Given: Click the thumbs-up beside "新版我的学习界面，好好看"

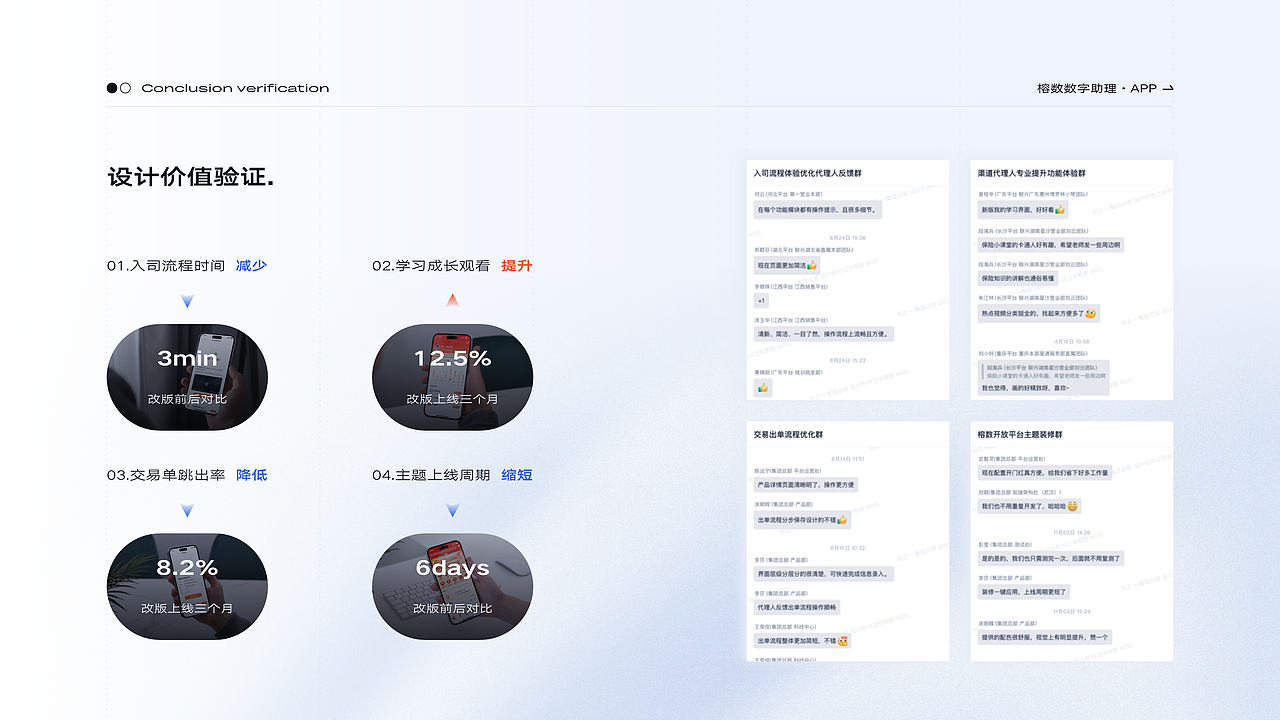Looking at the screenshot, I should tap(1058, 210).
